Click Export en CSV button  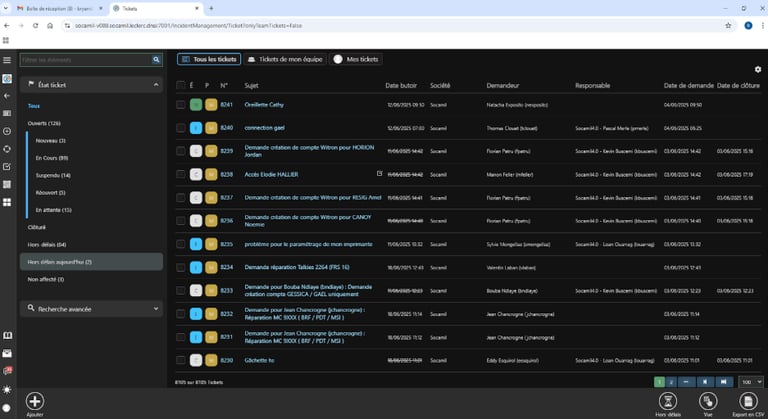748,404
